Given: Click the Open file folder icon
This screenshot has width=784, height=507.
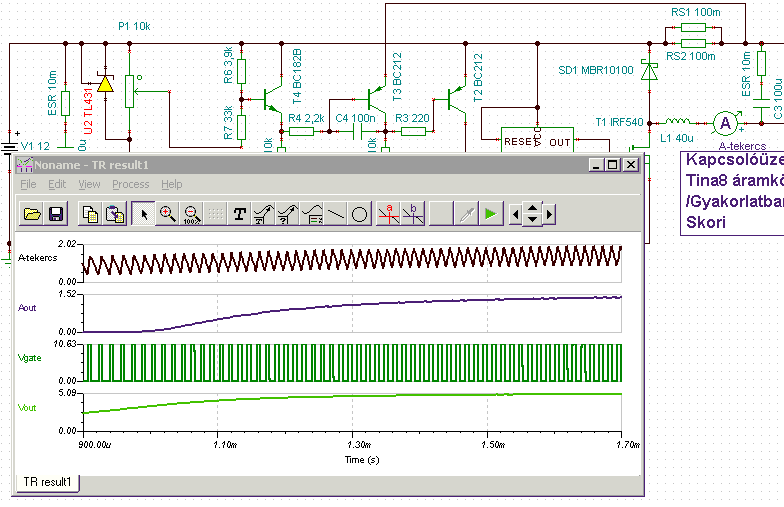Looking at the screenshot, I should [x=32, y=213].
